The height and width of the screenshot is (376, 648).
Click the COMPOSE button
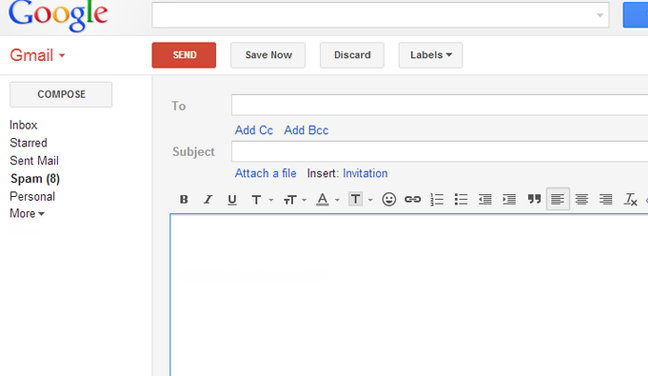tap(61, 94)
